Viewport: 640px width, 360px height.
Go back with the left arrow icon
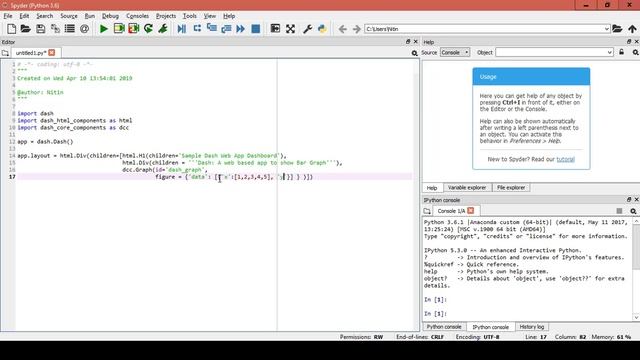tap(342, 29)
